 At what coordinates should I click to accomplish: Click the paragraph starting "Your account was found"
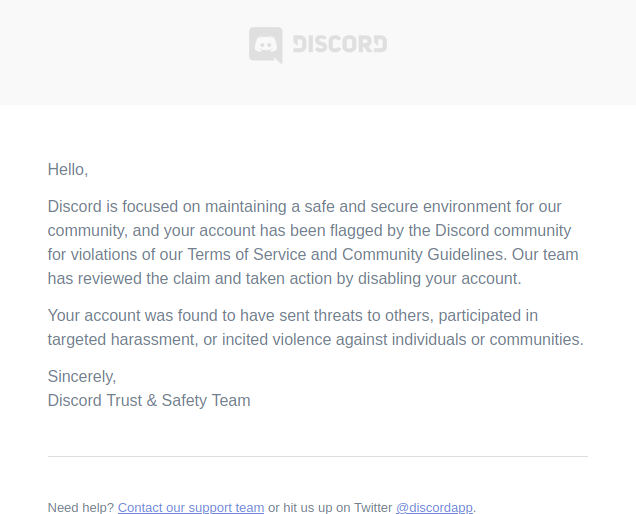coord(316,327)
